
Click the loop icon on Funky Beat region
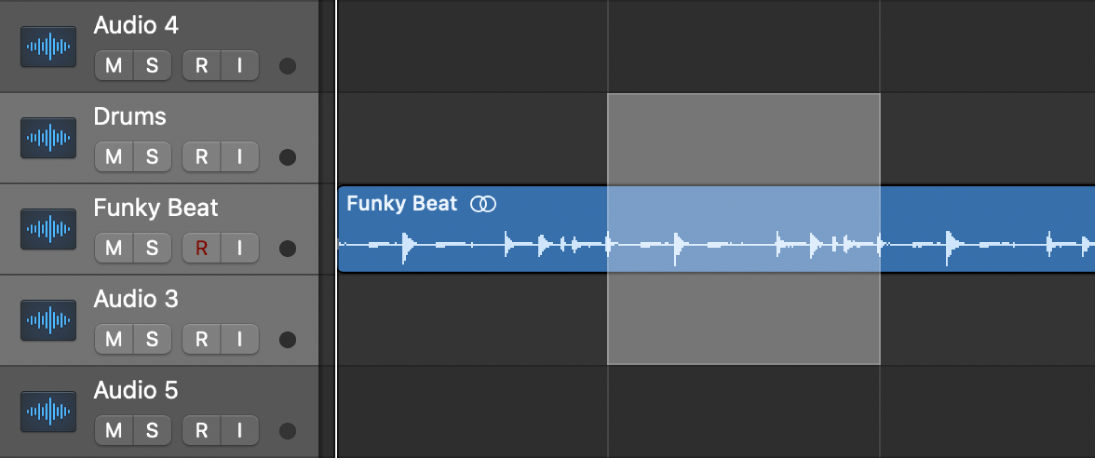[483, 204]
